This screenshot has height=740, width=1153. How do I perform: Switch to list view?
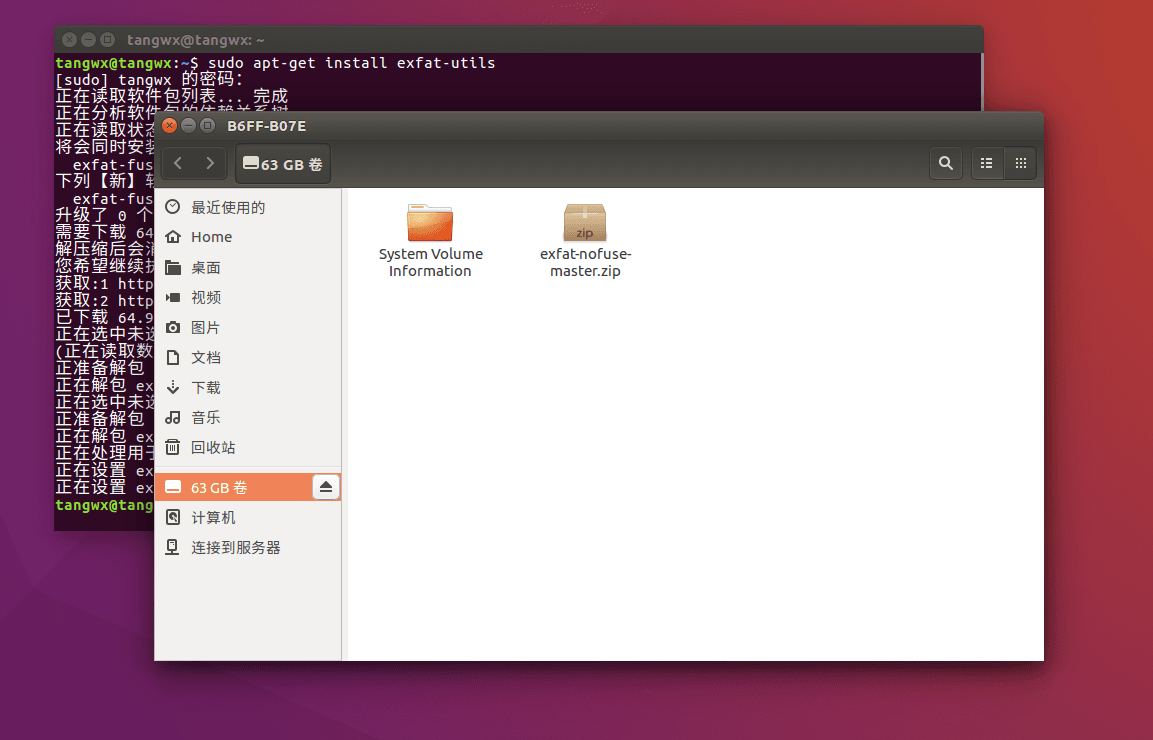click(987, 163)
